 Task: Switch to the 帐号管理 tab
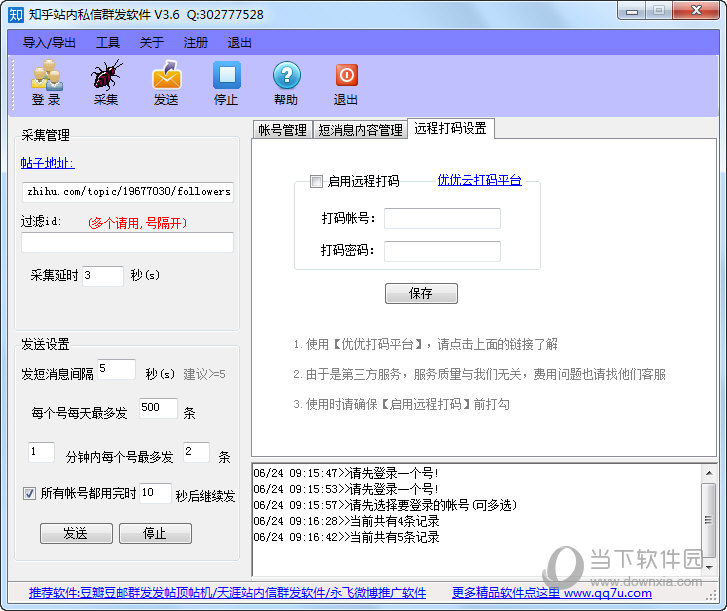tap(282, 130)
